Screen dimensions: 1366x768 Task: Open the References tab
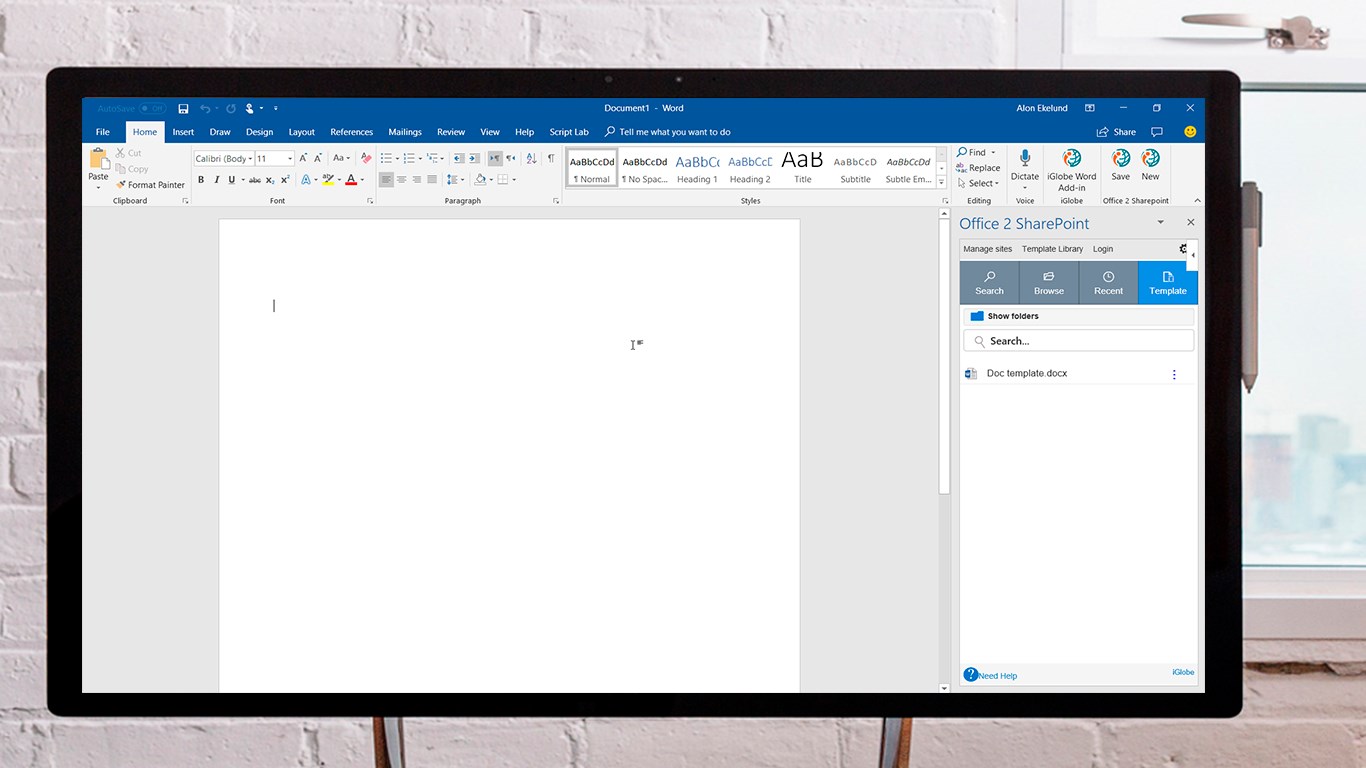[352, 132]
